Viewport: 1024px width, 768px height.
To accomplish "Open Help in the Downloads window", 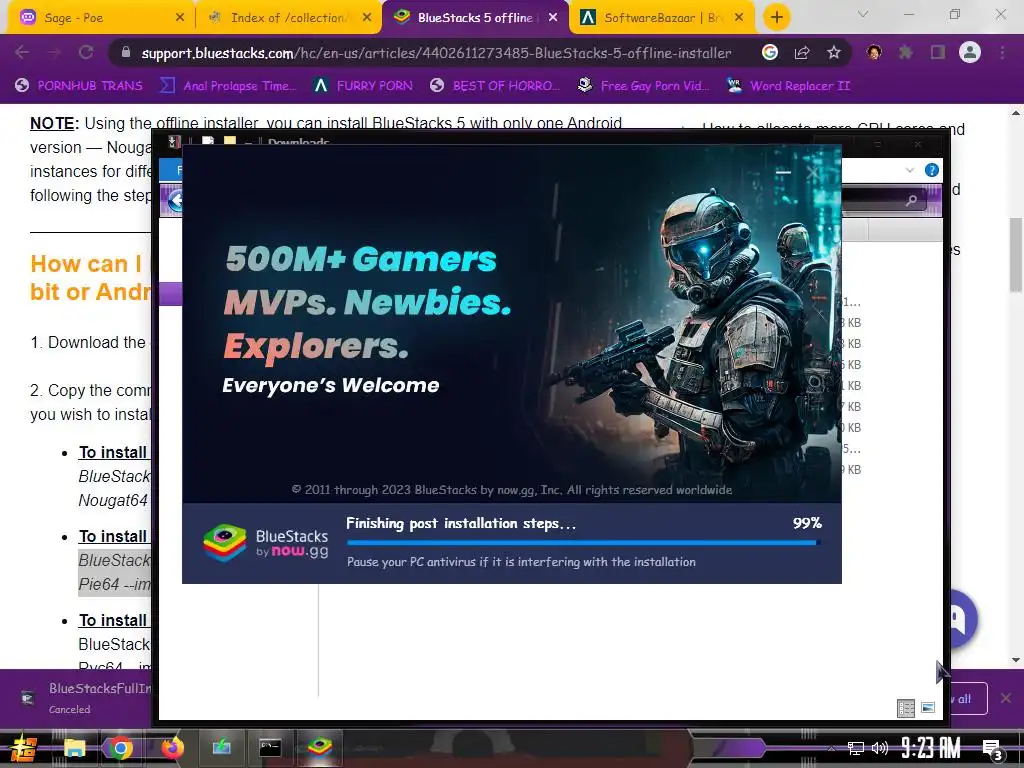I will tap(932, 170).
